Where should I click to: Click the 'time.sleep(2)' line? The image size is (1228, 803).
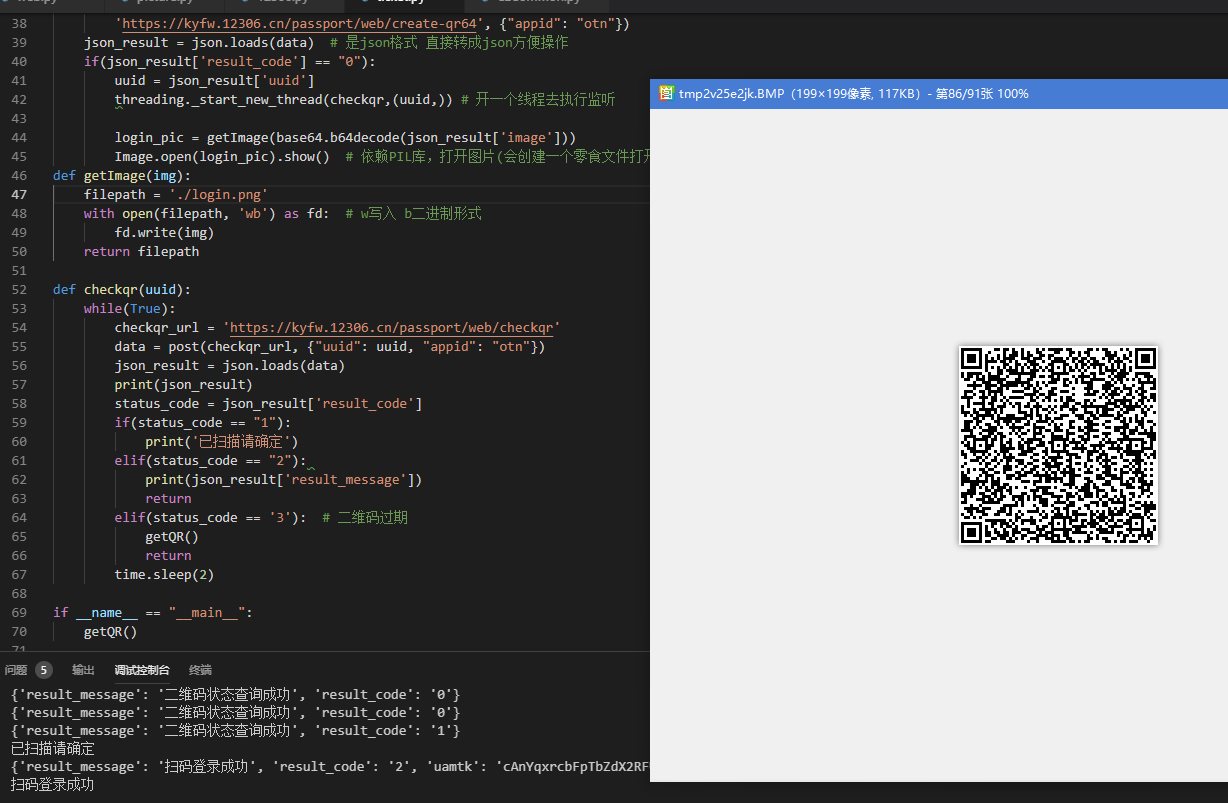[x=164, y=575]
